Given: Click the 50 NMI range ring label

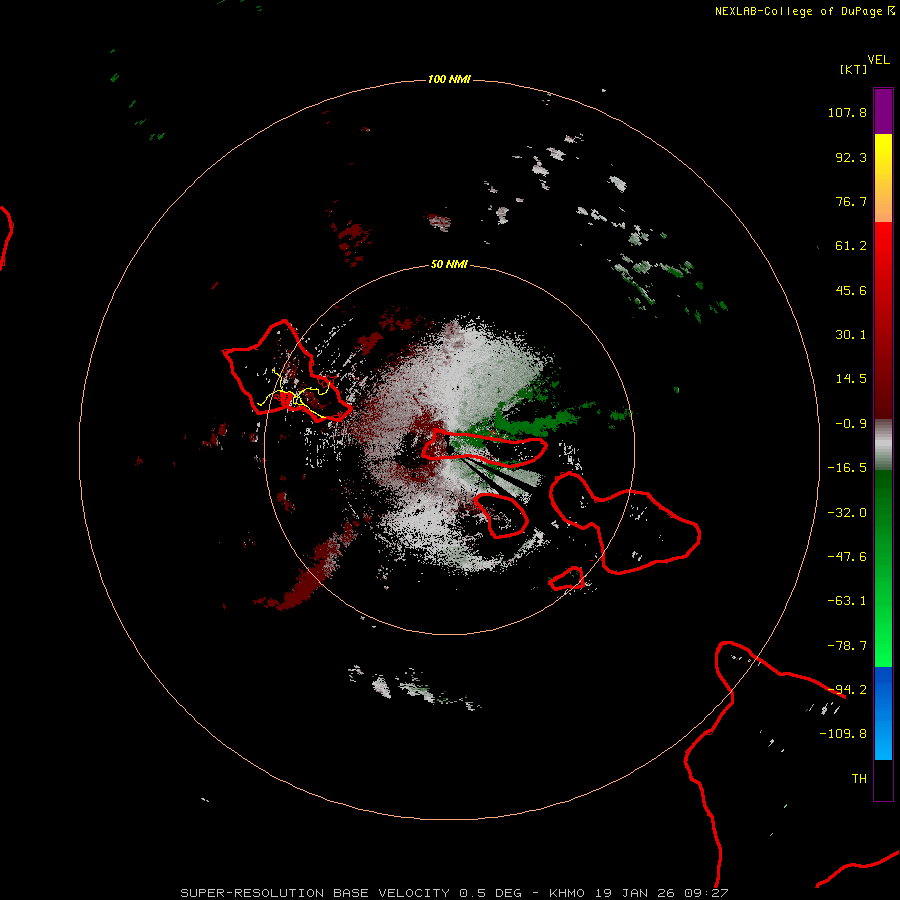Looking at the screenshot, I should click(x=449, y=264).
